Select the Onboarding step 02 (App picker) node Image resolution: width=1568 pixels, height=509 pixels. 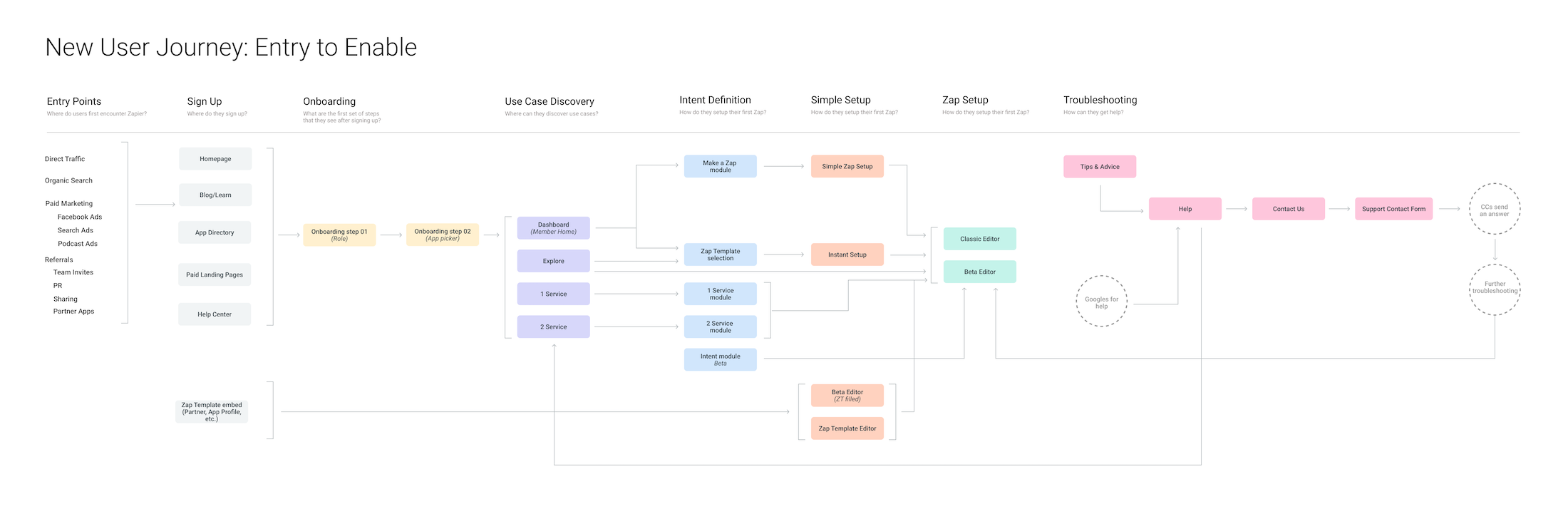click(443, 235)
